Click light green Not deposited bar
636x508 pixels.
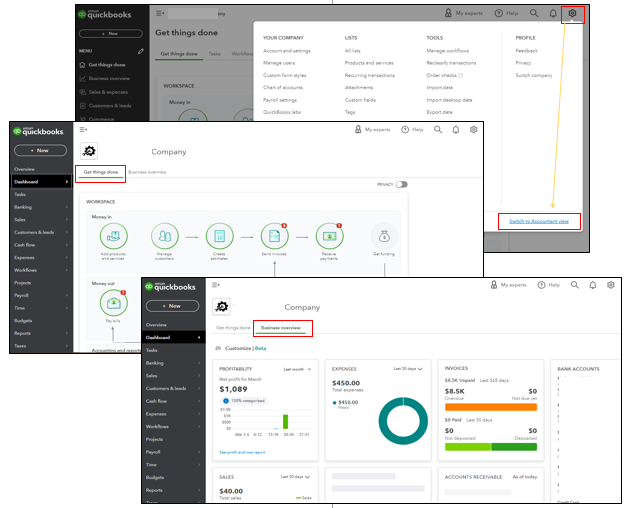pyautogui.click(x=468, y=447)
